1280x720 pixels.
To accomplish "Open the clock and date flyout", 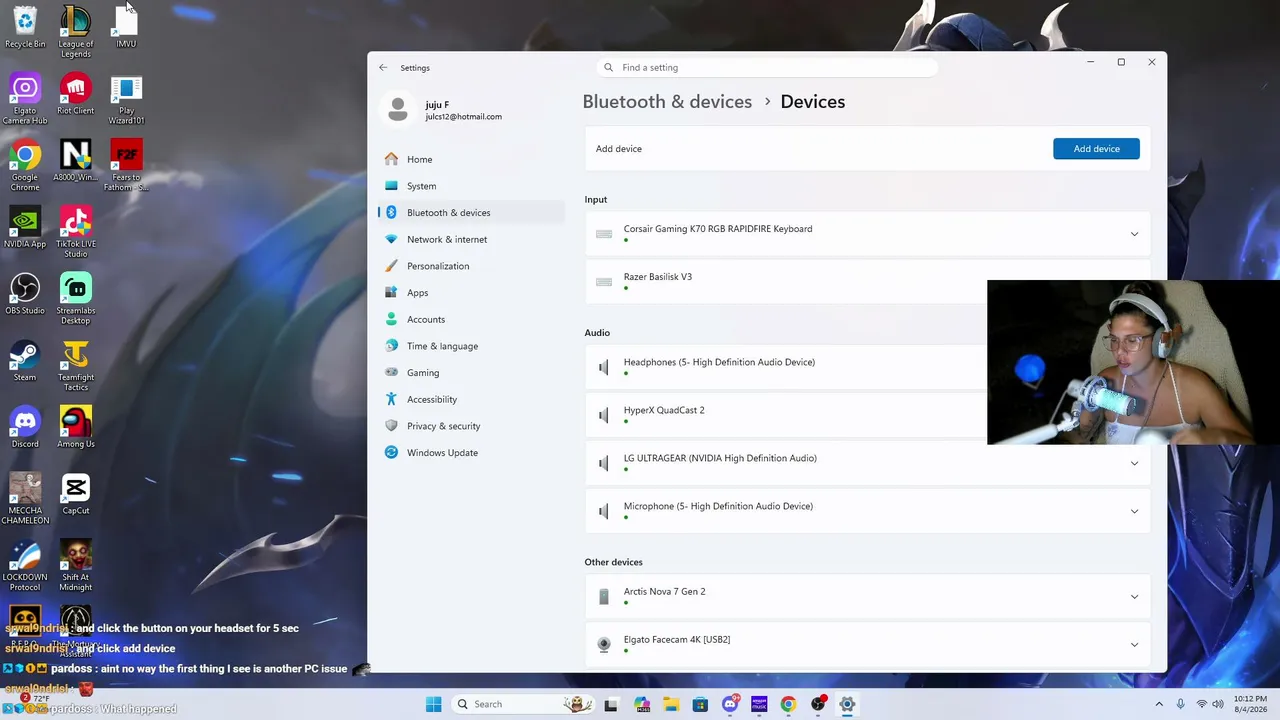I will point(1250,704).
